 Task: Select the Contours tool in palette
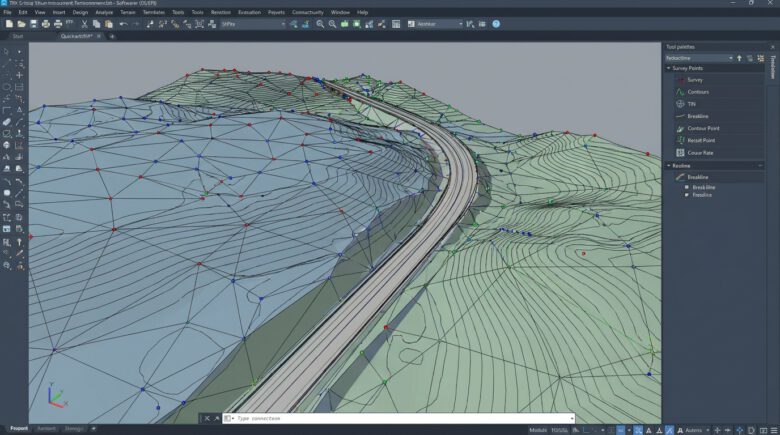pyautogui.click(x=718, y=92)
